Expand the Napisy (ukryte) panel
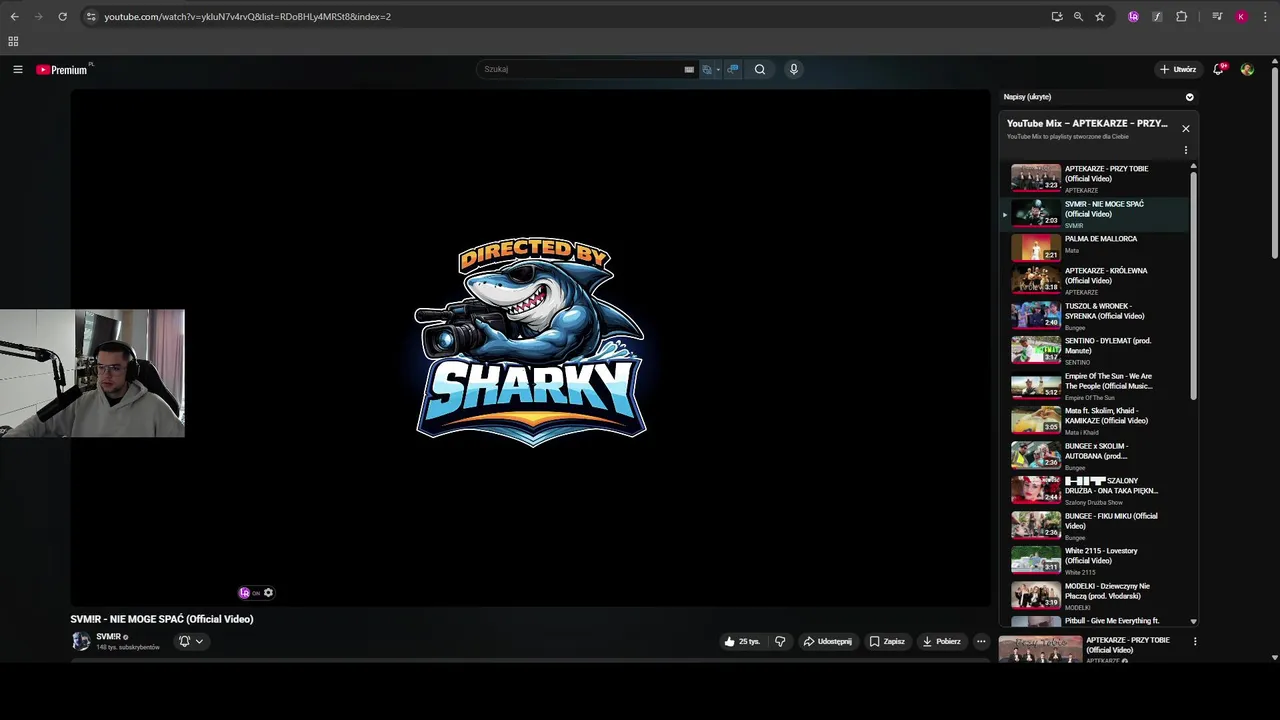1280x720 pixels. tap(1190, 97)
